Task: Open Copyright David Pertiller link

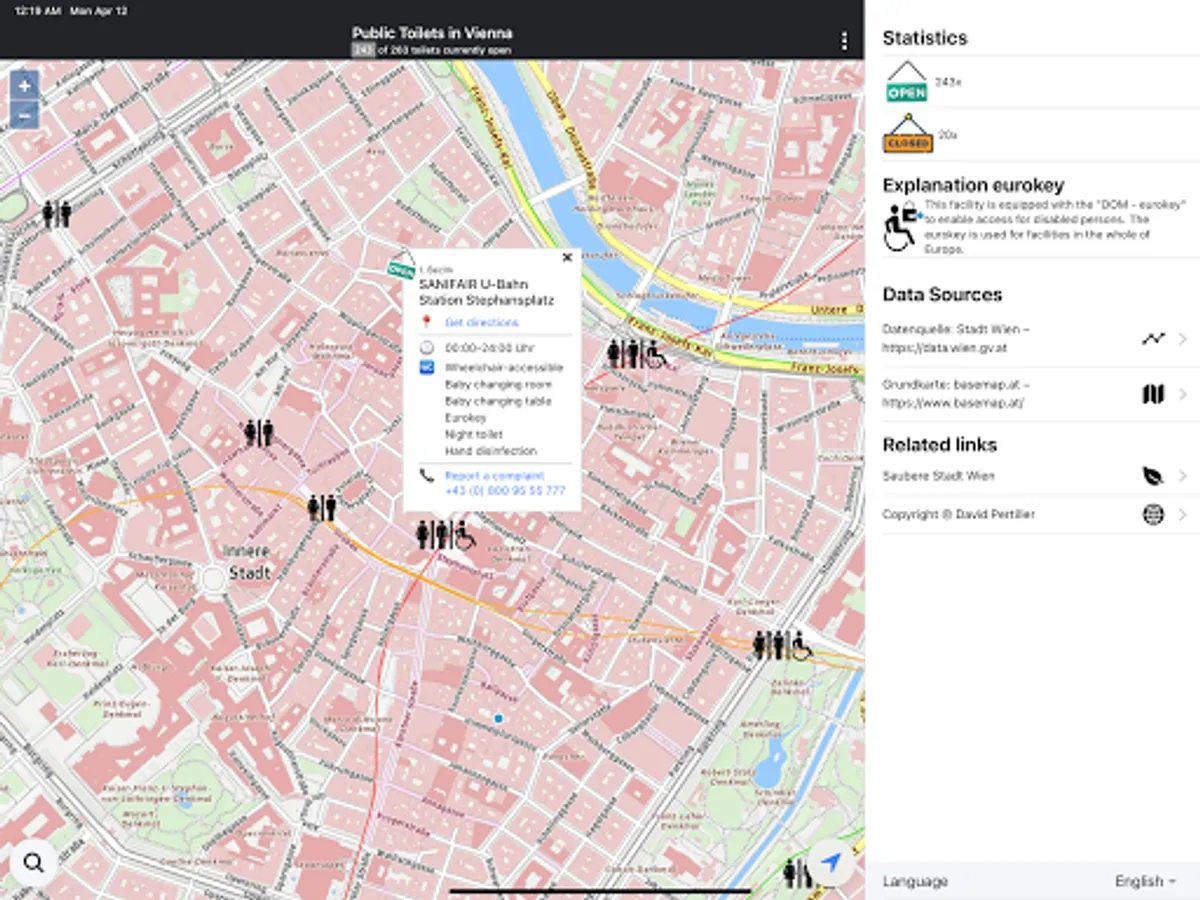Action: [1034, 514]
